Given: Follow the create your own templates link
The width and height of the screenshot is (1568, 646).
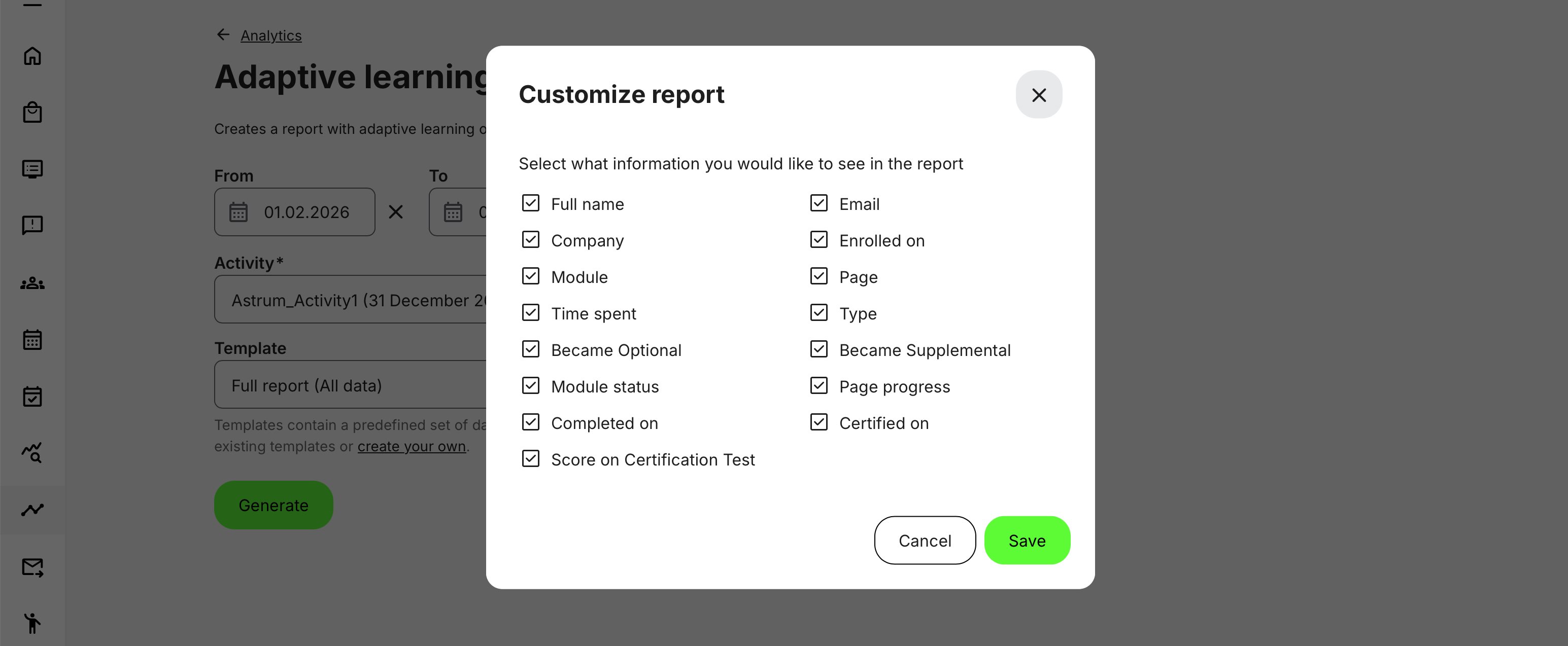Looking at the screenshot, I should [412, 446].
